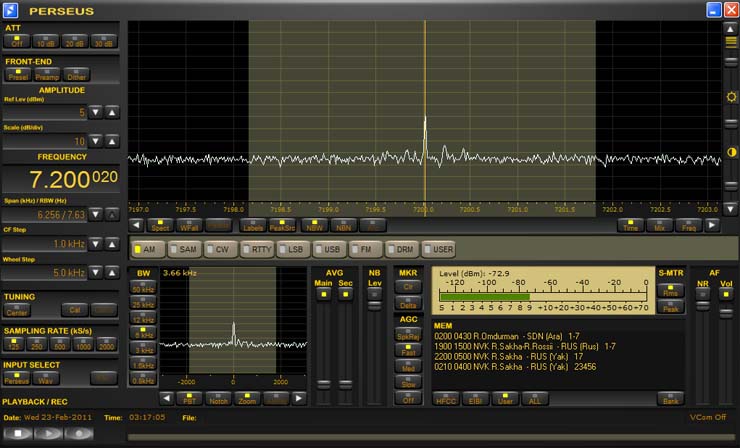Click the 7.200 frequency display
The width and height of the screenshot is (740, 448).
pyautogui.click(x=61, y=179)
